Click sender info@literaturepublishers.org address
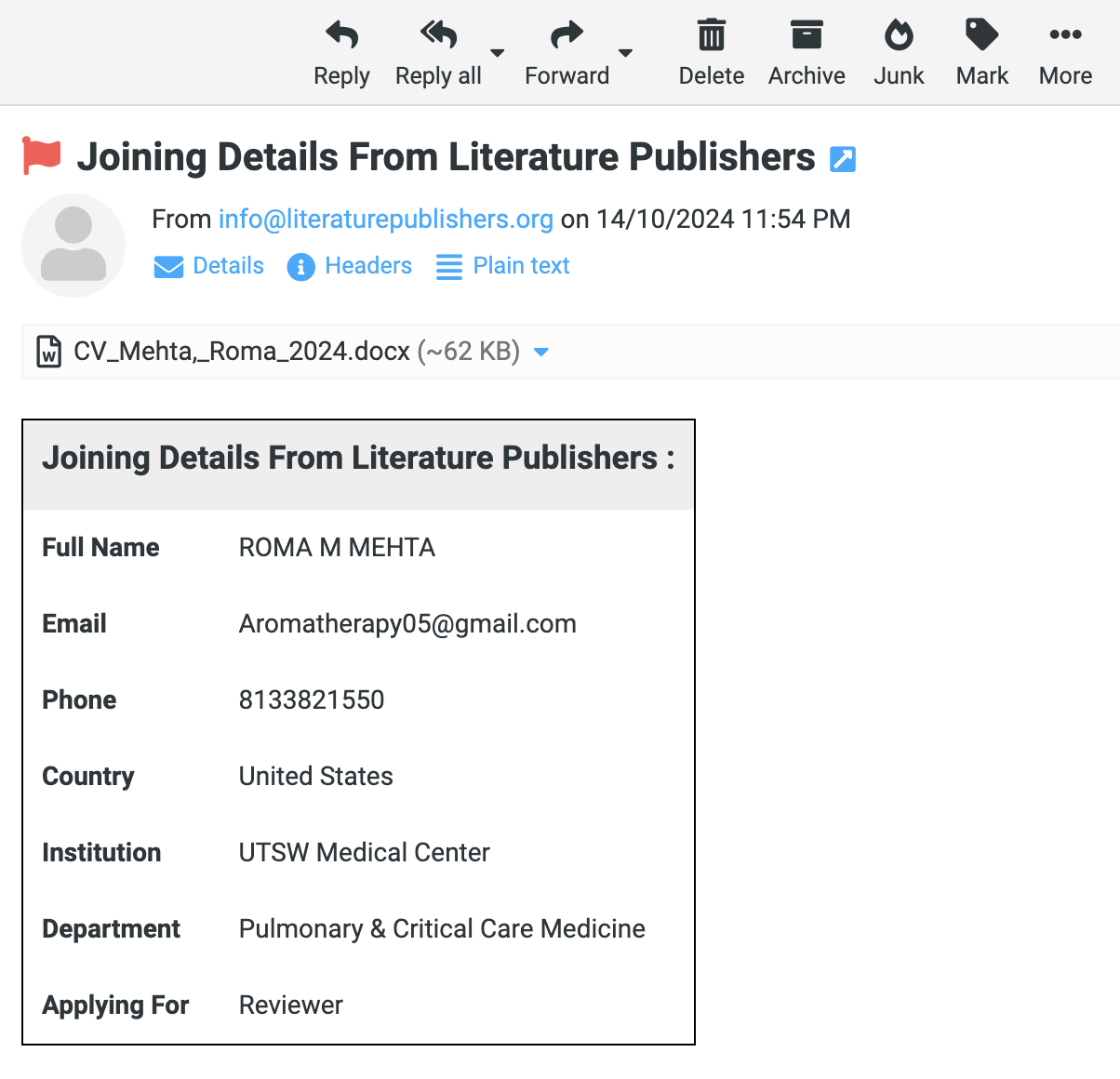Viewport: 1120px width, 1079px height. tap(385, 219)
